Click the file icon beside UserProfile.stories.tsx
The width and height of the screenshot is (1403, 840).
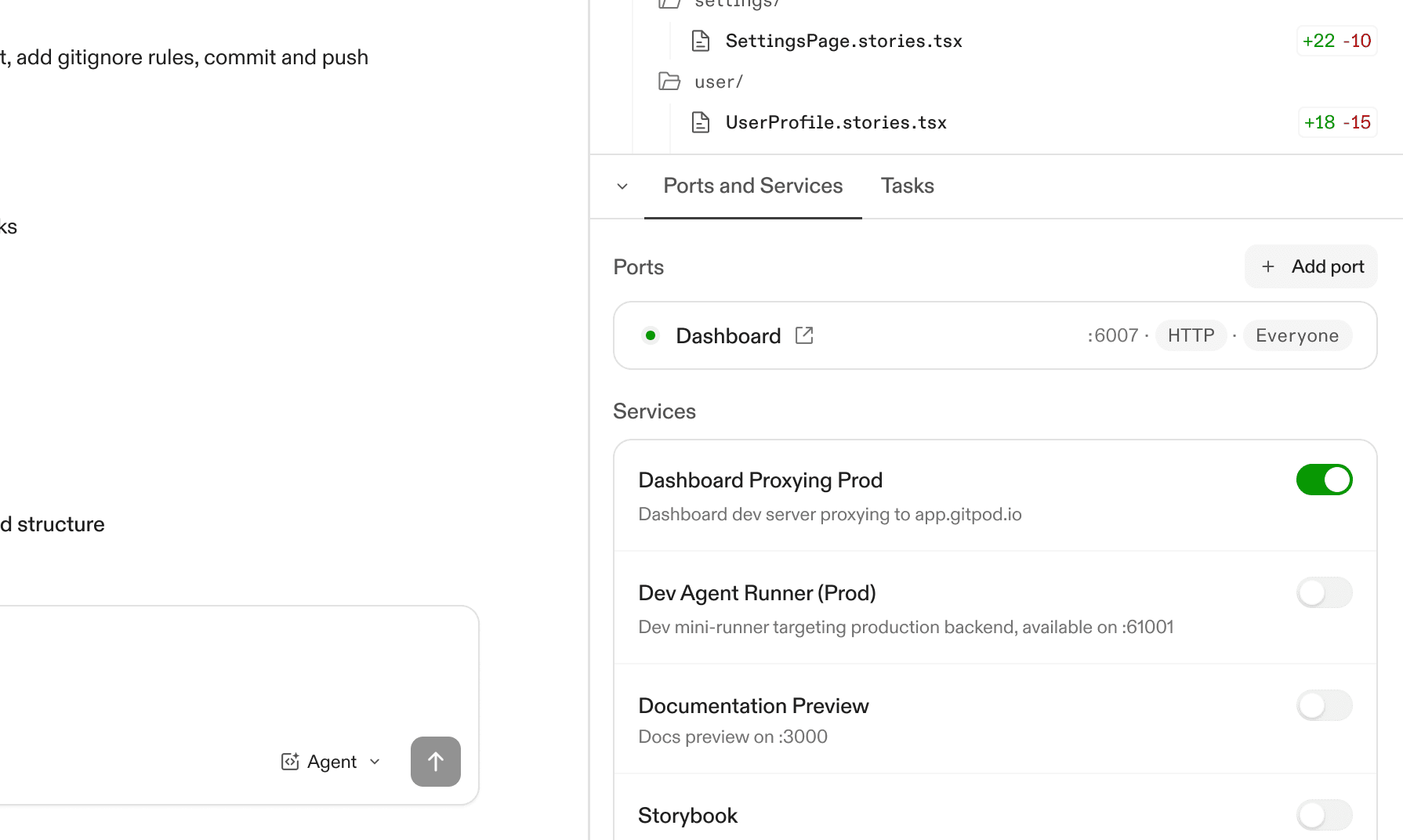point(701,121)
